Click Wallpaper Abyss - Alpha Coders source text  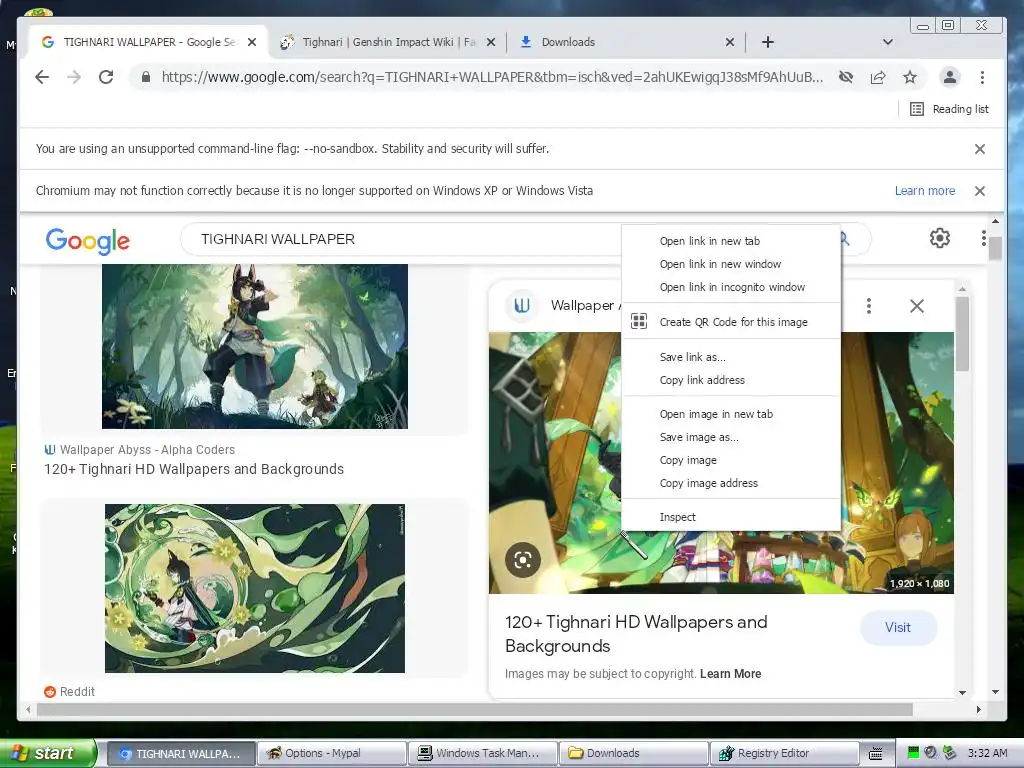pos(147,450)
